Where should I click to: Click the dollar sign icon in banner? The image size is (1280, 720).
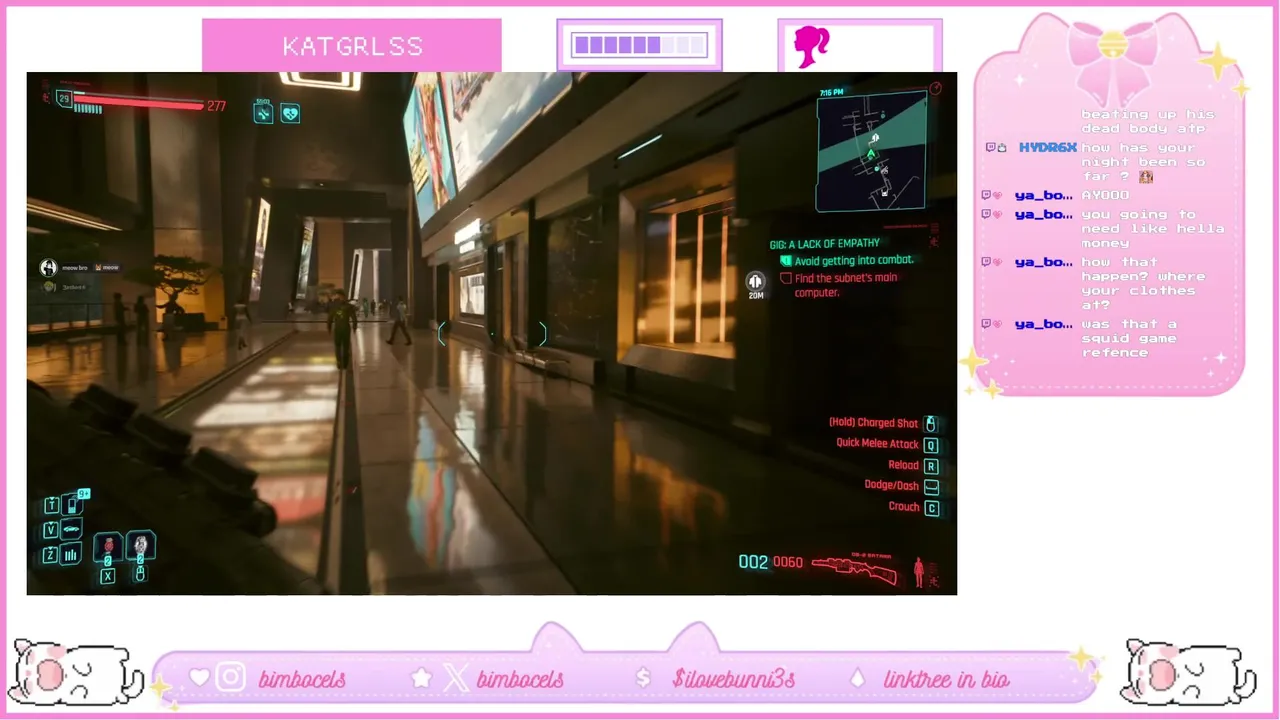643,679
